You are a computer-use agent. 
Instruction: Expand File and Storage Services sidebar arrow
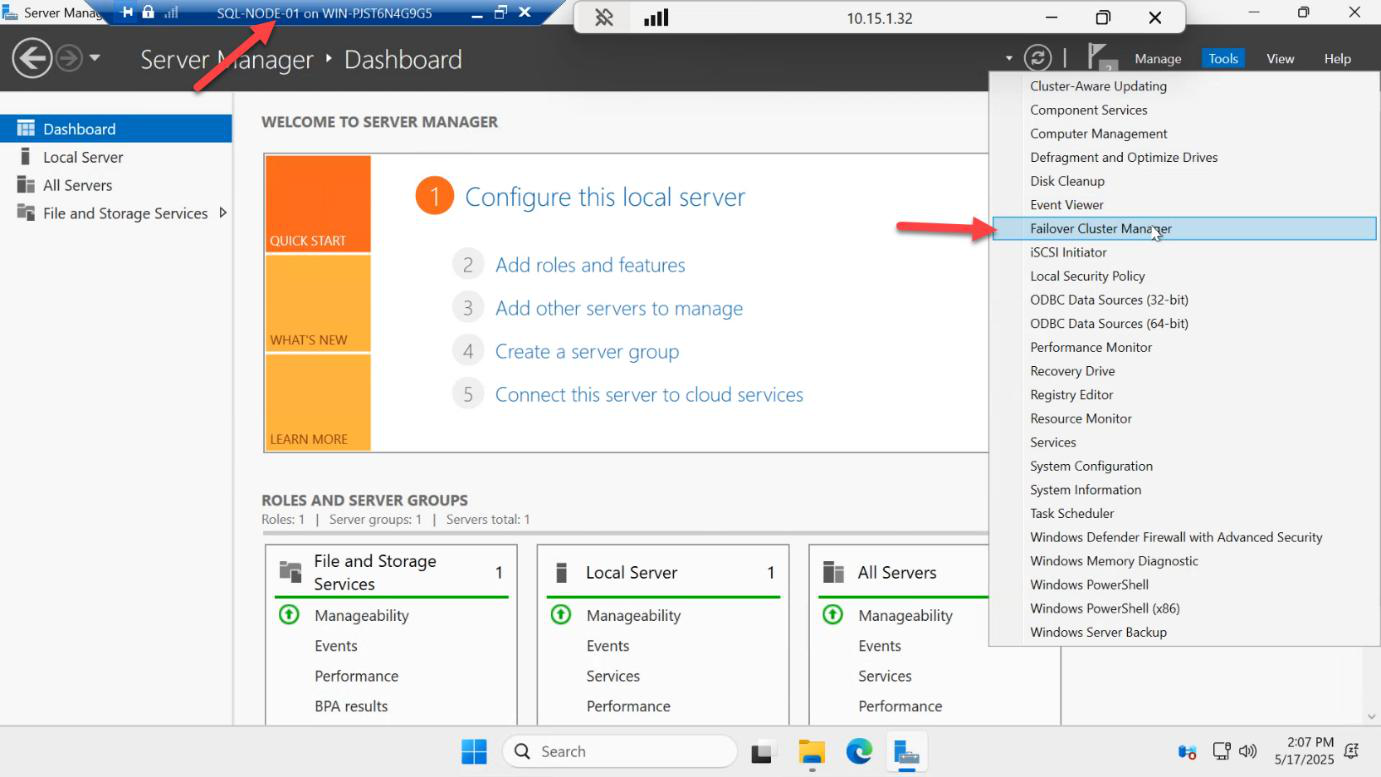point(223,213)
